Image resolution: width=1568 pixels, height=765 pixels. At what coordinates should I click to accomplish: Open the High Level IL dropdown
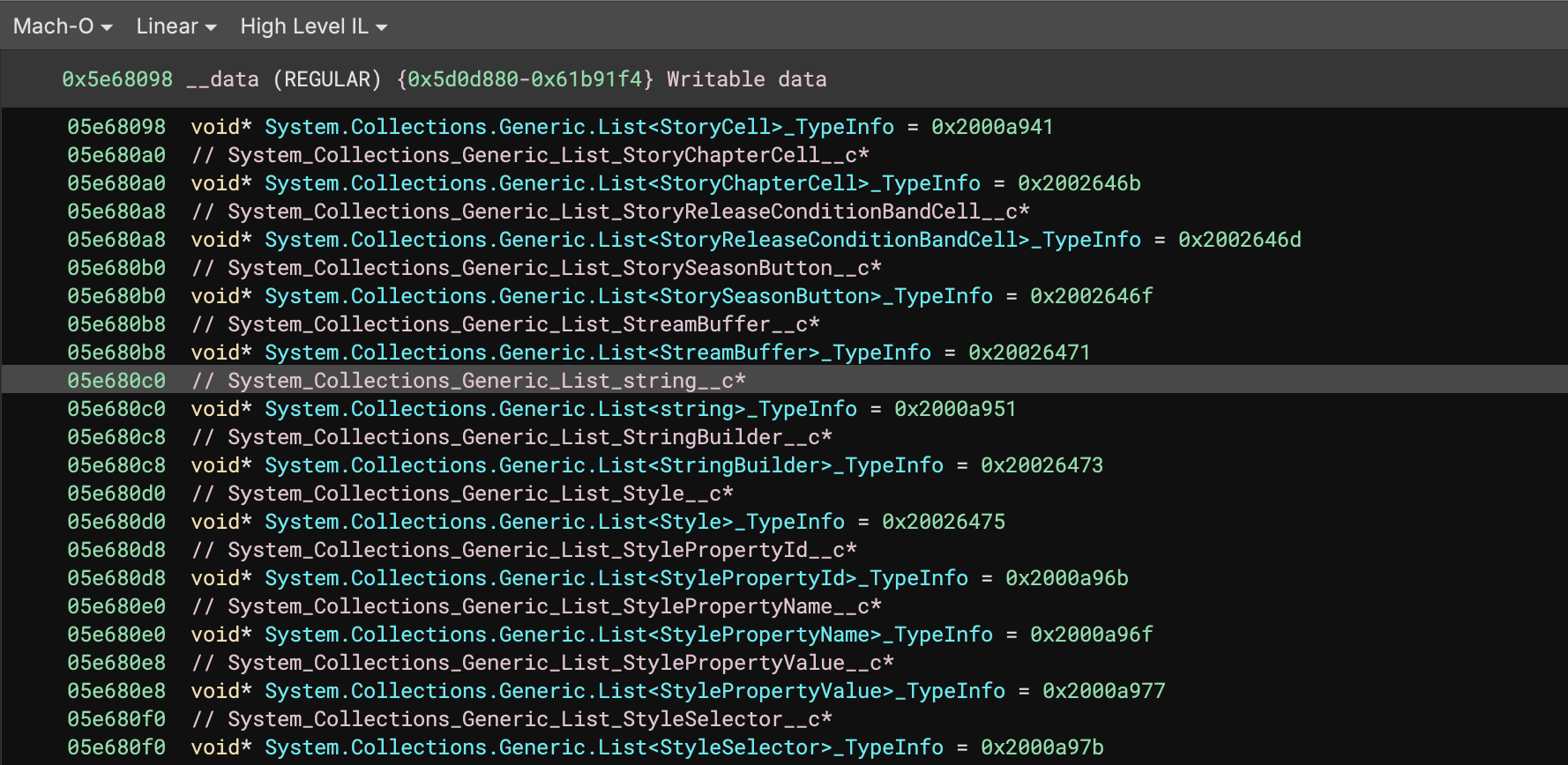point(314,26)
